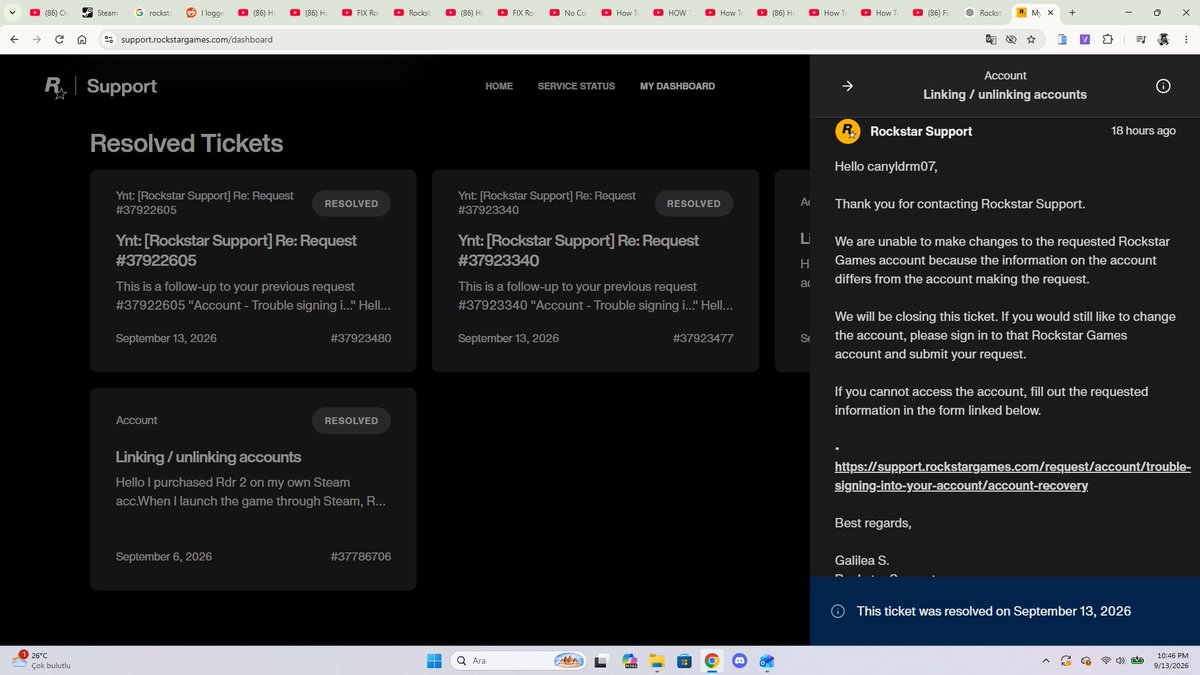Open the Copilot icon in the taskbar

click(629, 661)
